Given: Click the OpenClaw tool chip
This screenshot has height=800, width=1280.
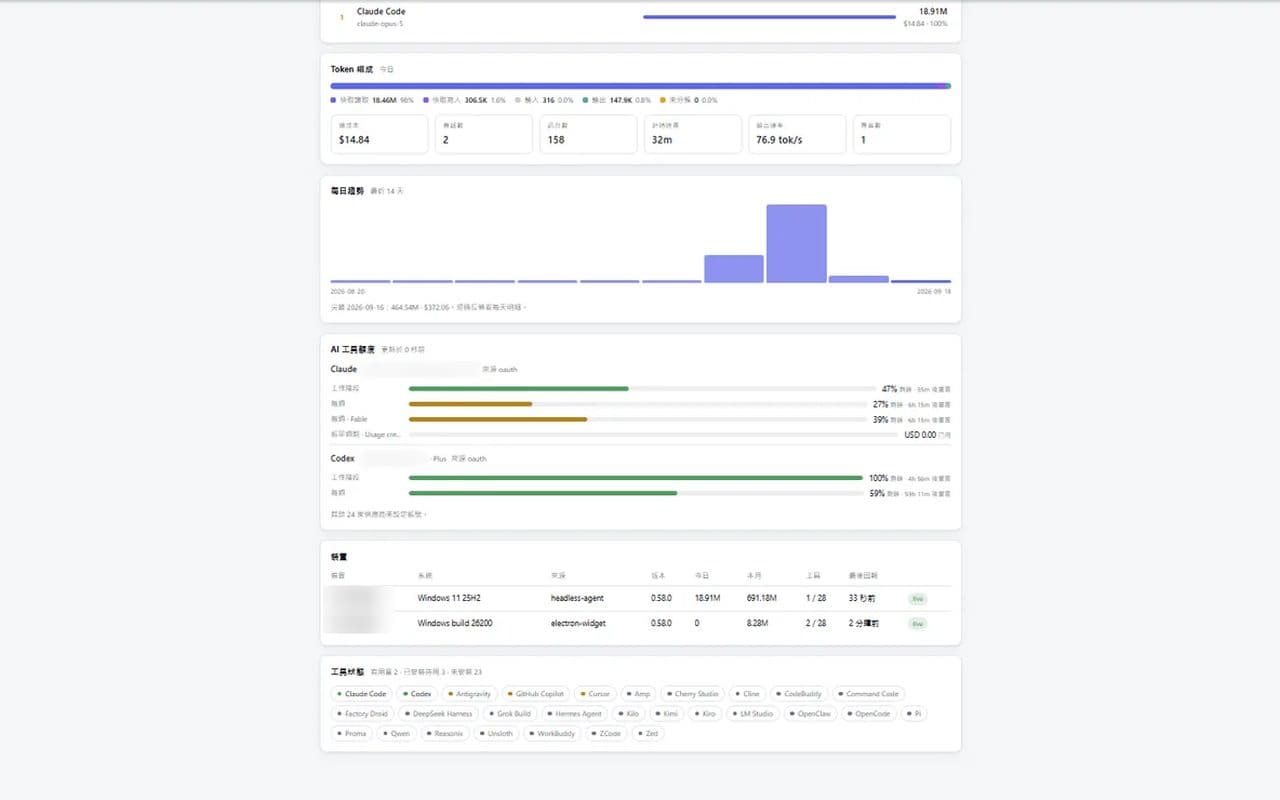Looking at the screenshot, I should [x=810, y=713].
